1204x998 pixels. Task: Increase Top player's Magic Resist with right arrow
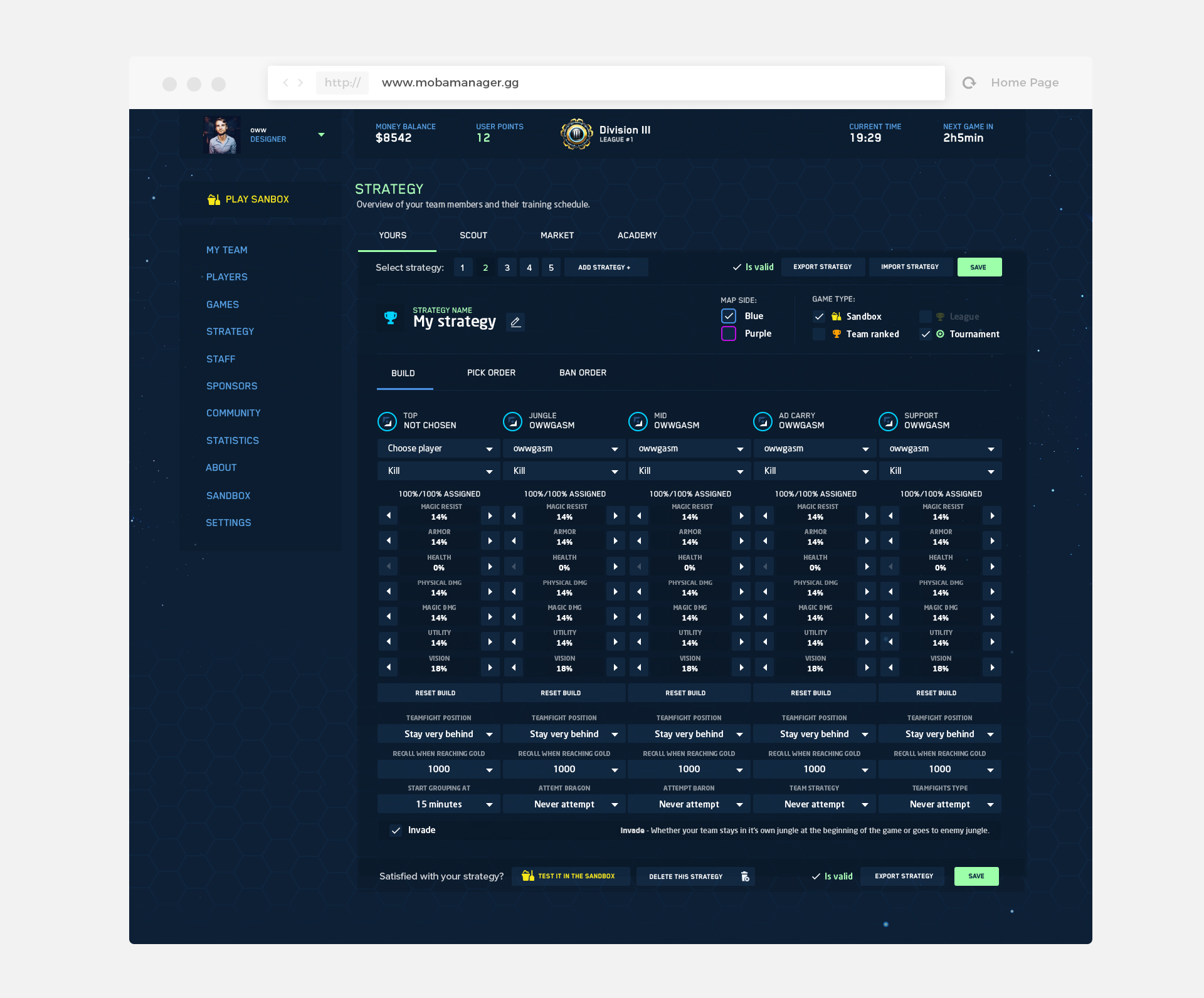(x=490, y=515)
